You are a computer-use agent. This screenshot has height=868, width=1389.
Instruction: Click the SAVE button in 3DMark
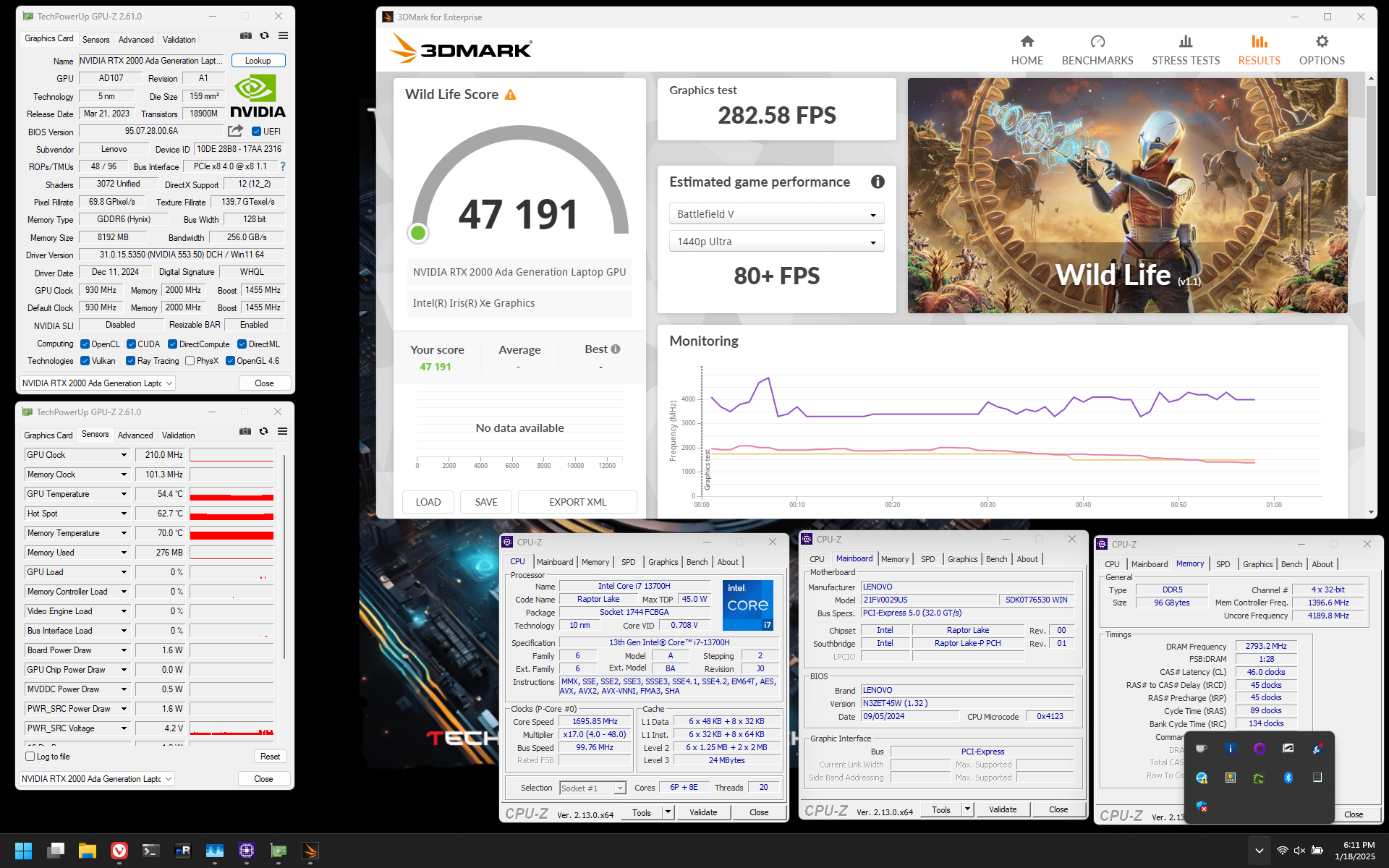tap(486, 502)
